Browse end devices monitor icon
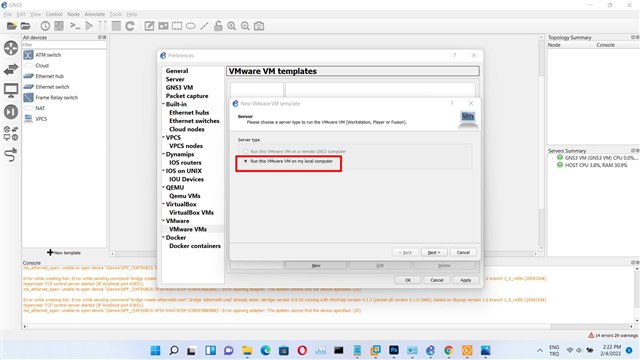 pyautogui.click(x=11, y=90)
